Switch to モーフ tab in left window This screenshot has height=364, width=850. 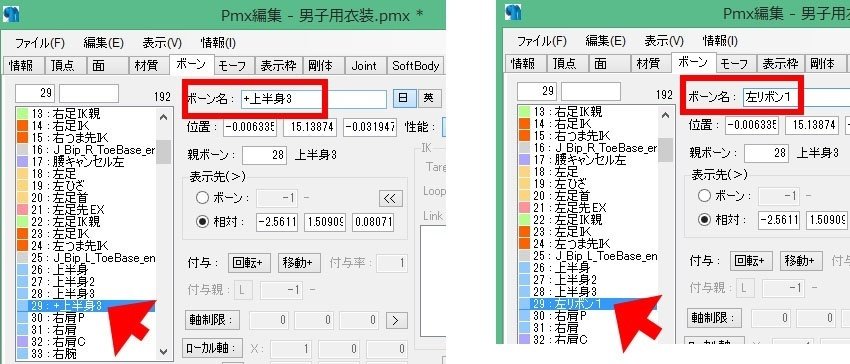233,66
